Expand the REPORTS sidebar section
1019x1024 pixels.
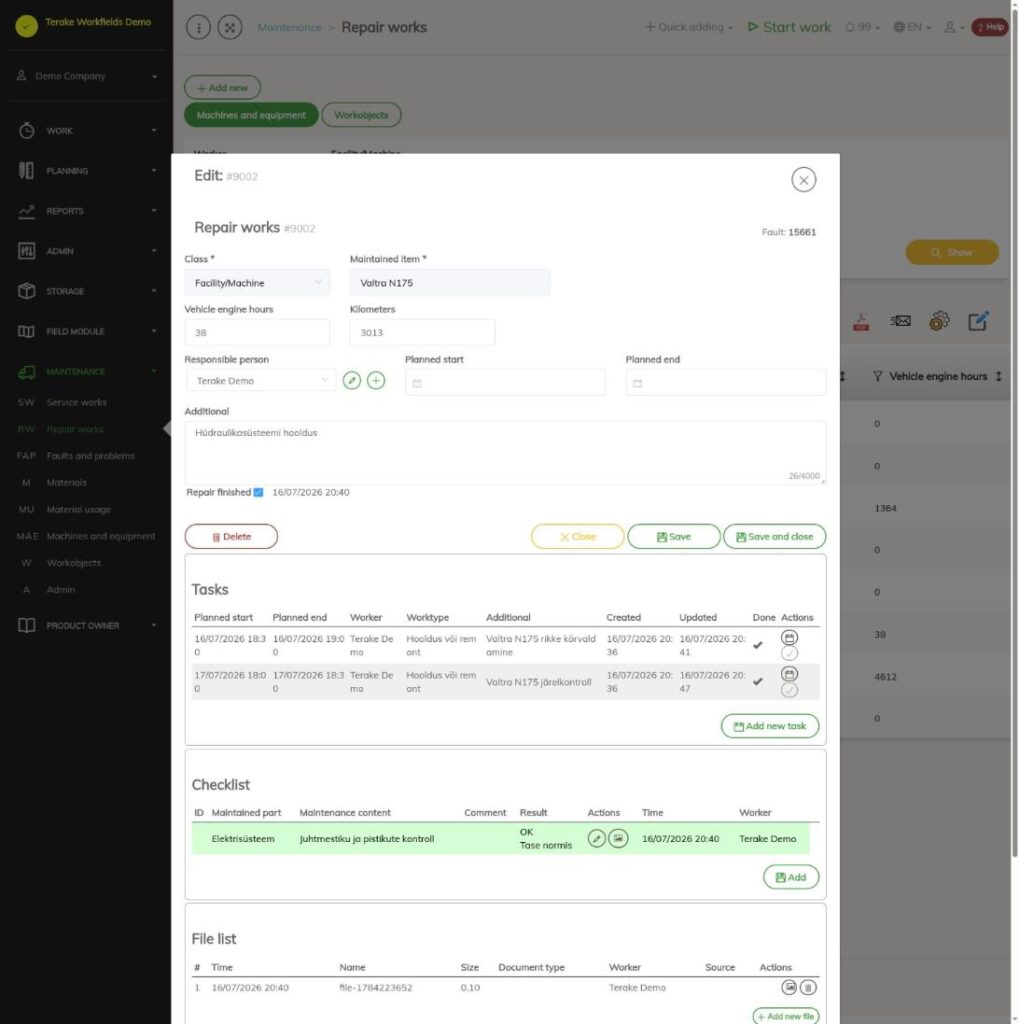click(86, 211)
